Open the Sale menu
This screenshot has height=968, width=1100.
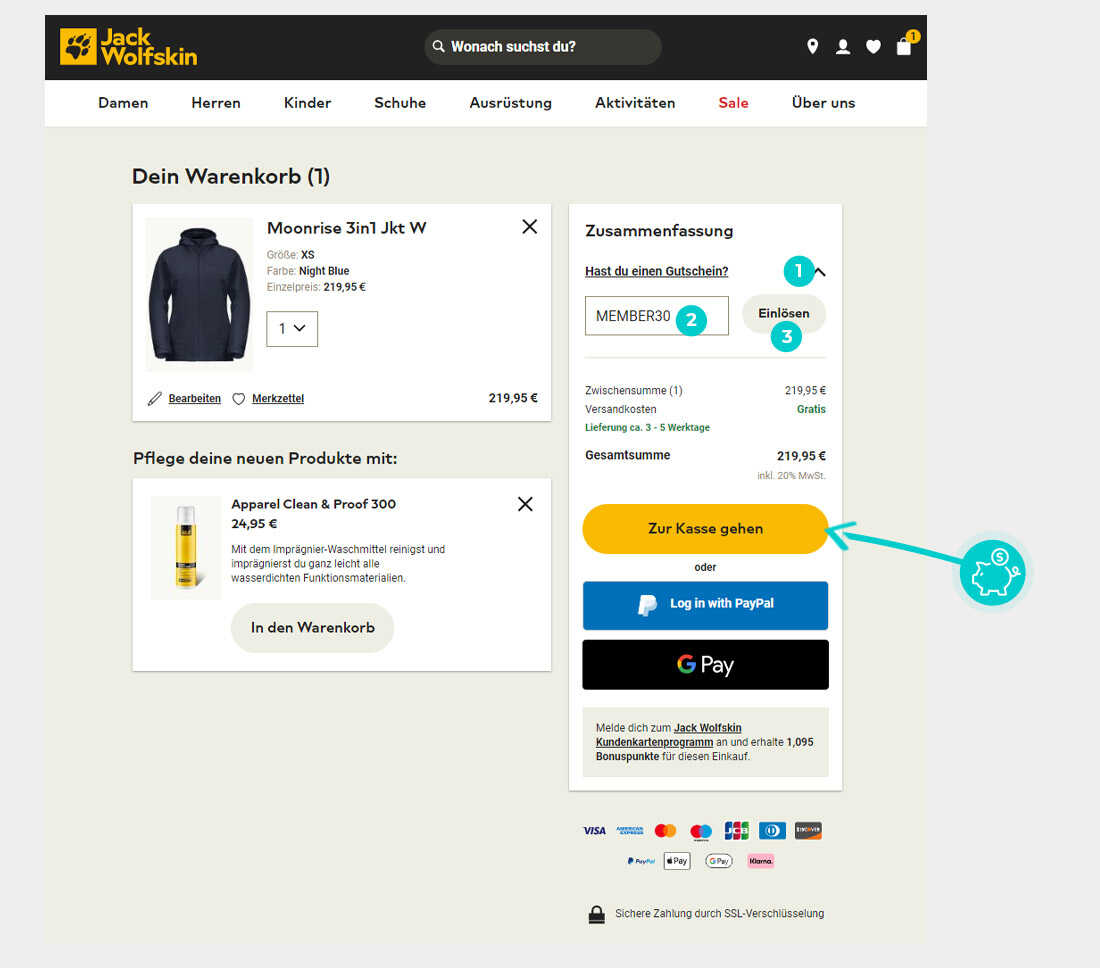[x=733, y=102]
